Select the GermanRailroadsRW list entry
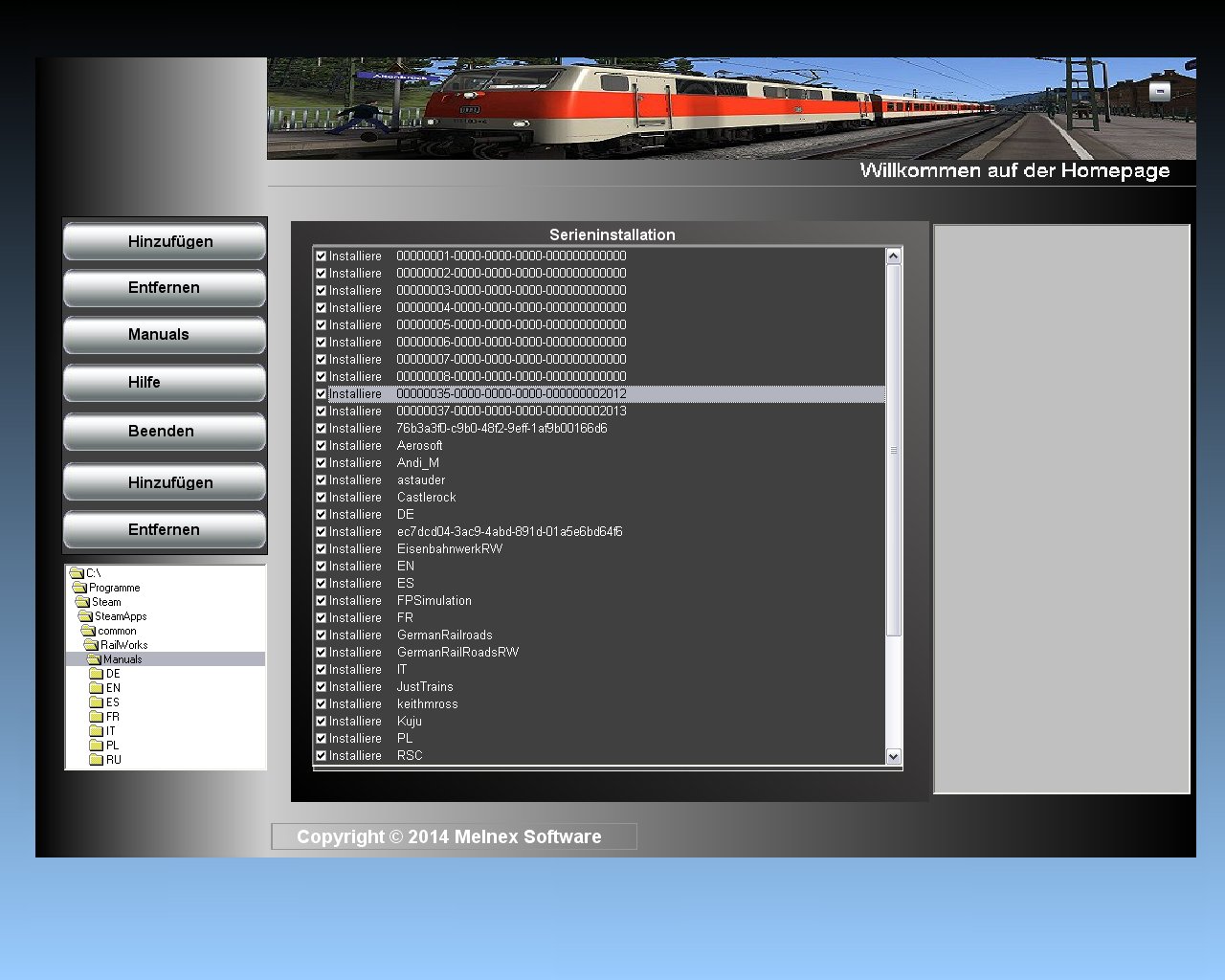Image resolution: width=1225 pixels, height=980 pixels. 457,653
